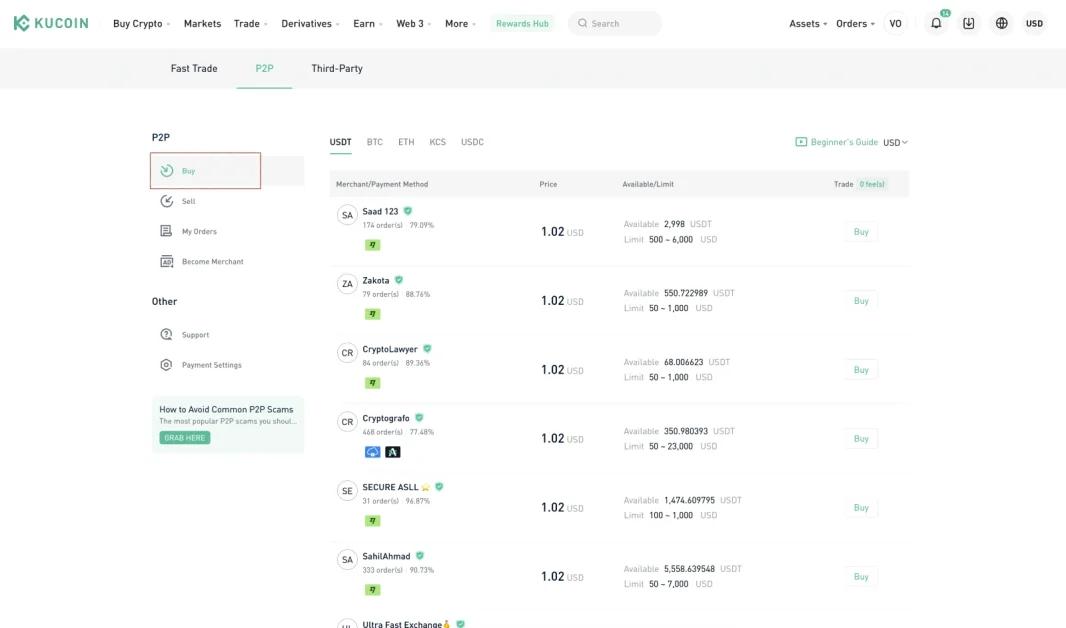This screenshot has width=1066, height=628.
Task: Click the Sell sidebar icon
Action: (x=167, y=201)
